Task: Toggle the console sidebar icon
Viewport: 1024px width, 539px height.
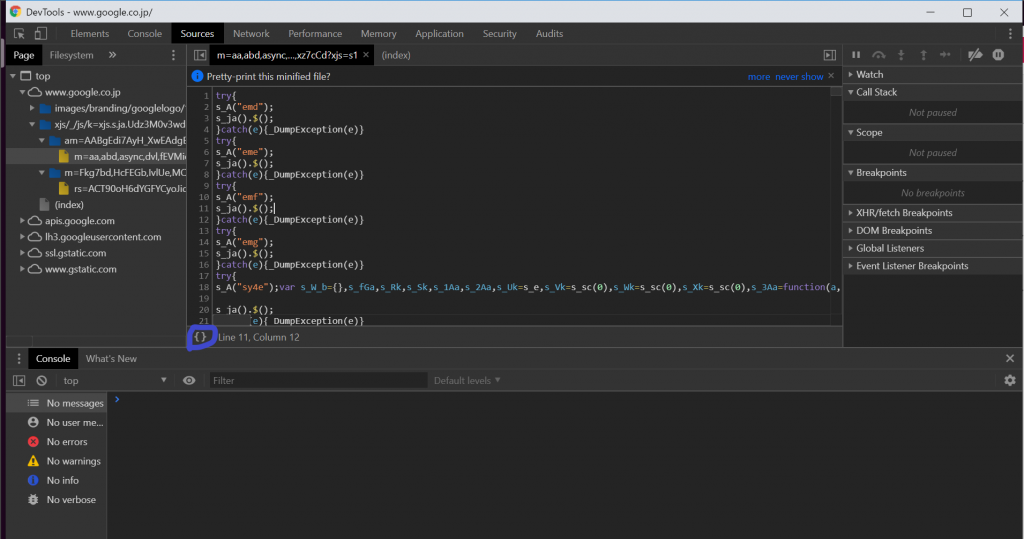Action: 19,380
